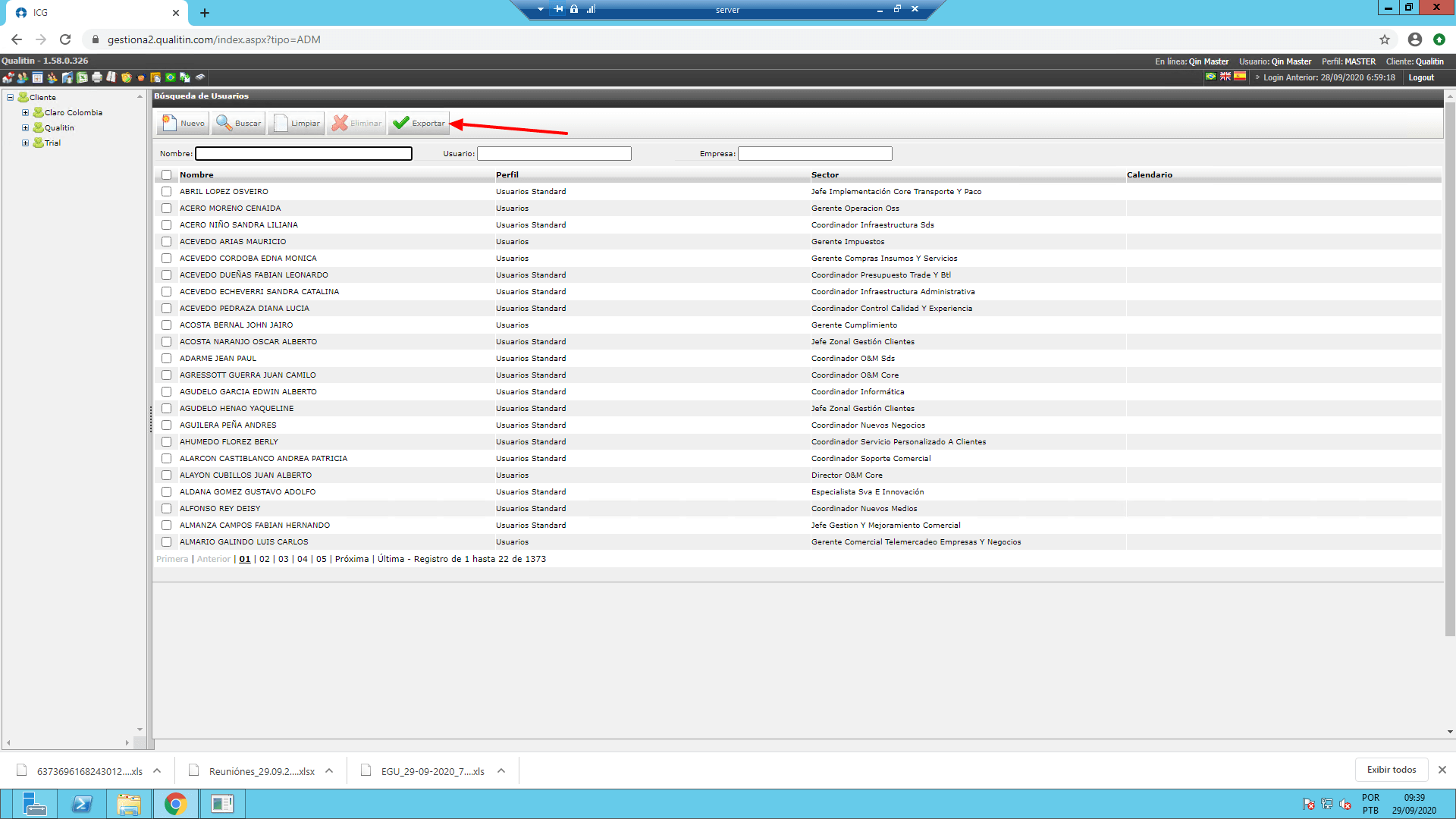Viewport: 1456px width, 819px height.
Task: Open options arrow for Reuniónes xlsx download
Action: 329,770
